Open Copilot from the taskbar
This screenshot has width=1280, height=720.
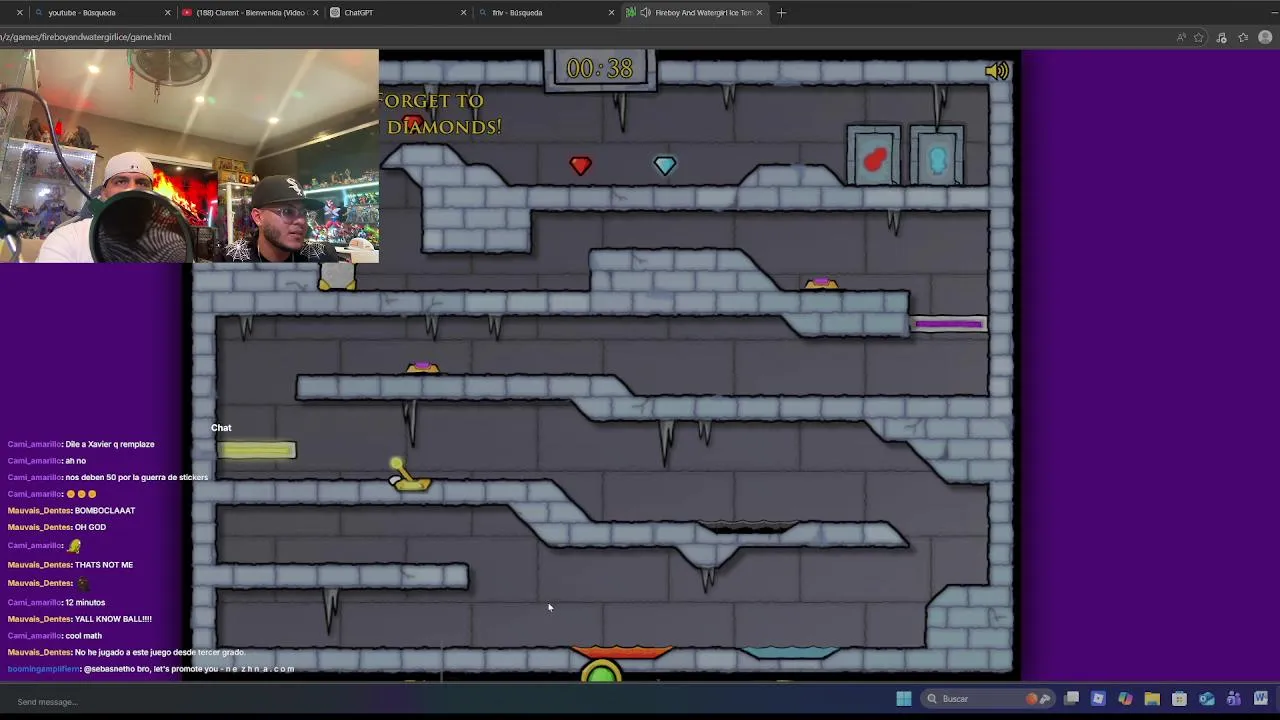[1125, 699]
